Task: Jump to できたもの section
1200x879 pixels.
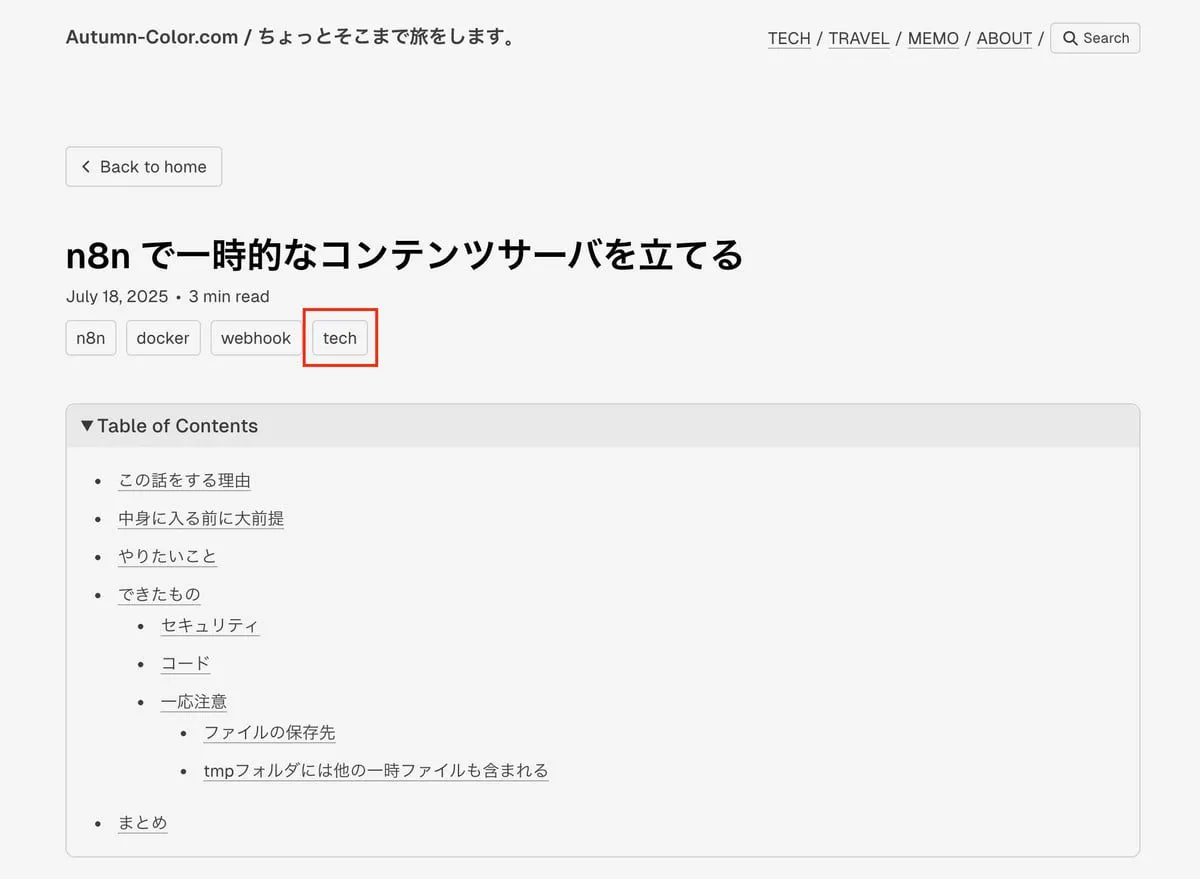Action: coord(159,595)
